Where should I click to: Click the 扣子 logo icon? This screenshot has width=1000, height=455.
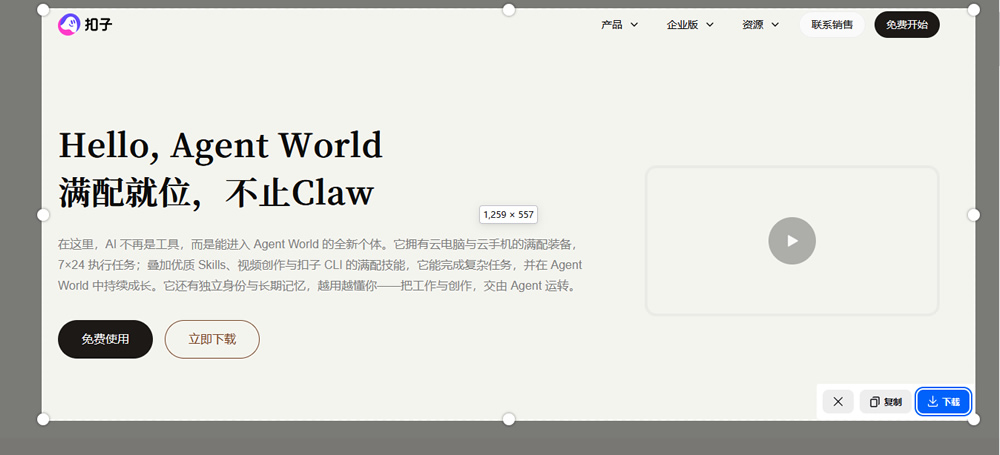[69, 25]
